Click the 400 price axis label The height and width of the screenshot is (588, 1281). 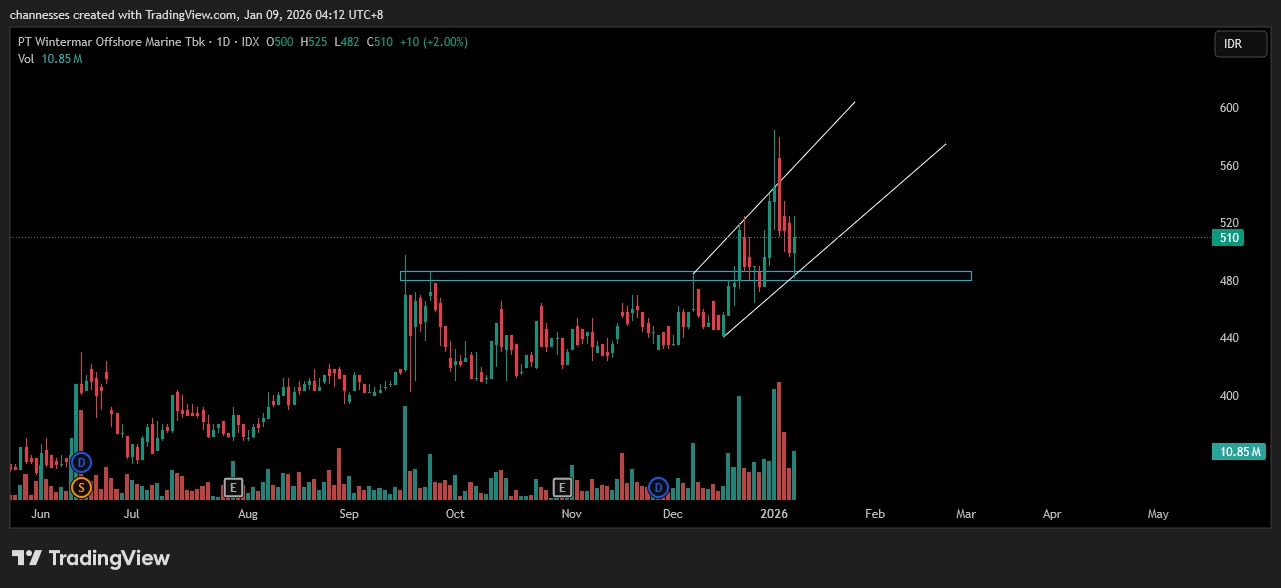click(1229, 396)
